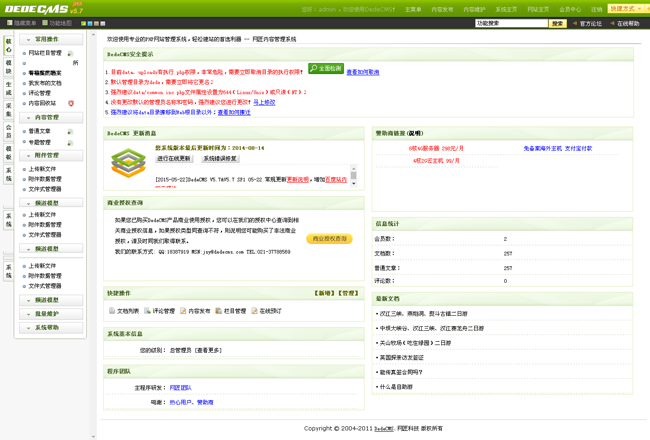Open 网站主页 in the top navigation
Viewport: 650px width, 440px height.
(x=538, y=9)
